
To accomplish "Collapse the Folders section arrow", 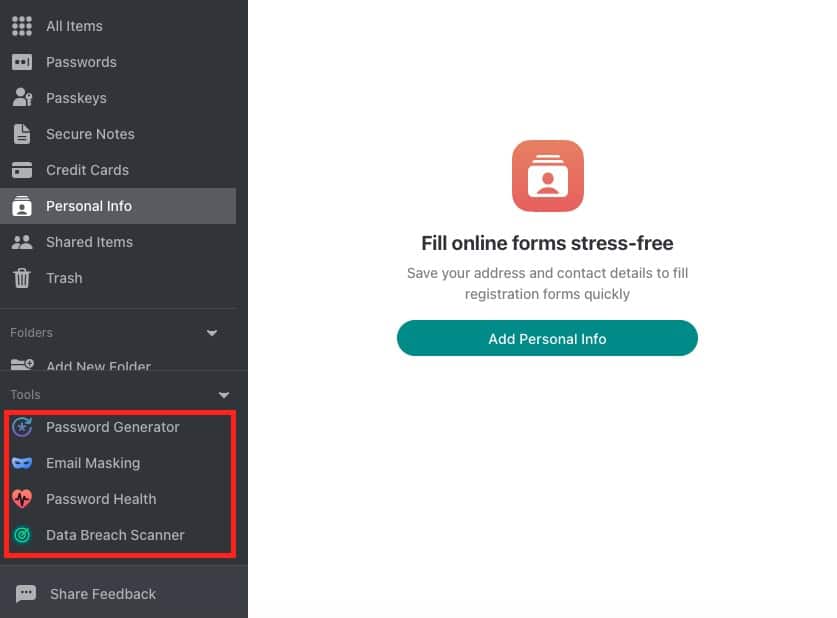I will click(x=212, y=333).
